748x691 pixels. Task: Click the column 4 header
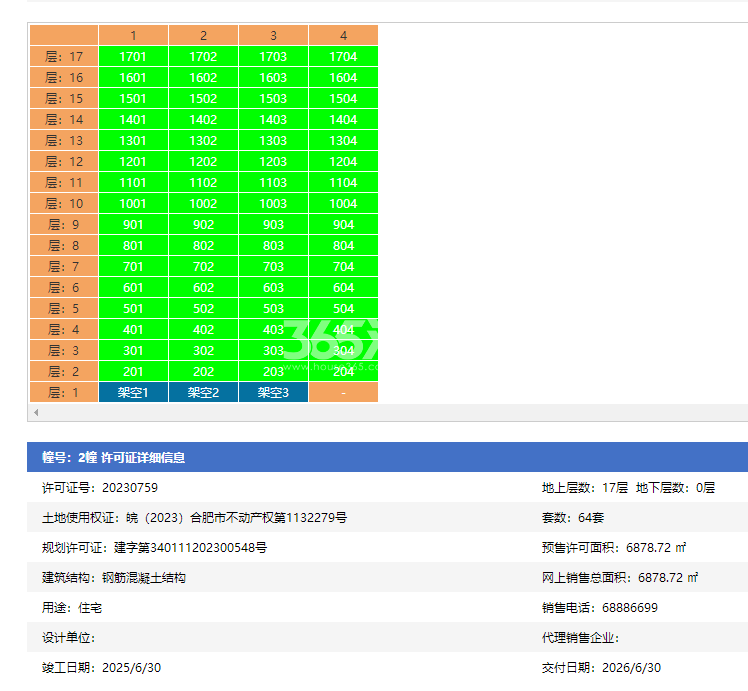343,35
